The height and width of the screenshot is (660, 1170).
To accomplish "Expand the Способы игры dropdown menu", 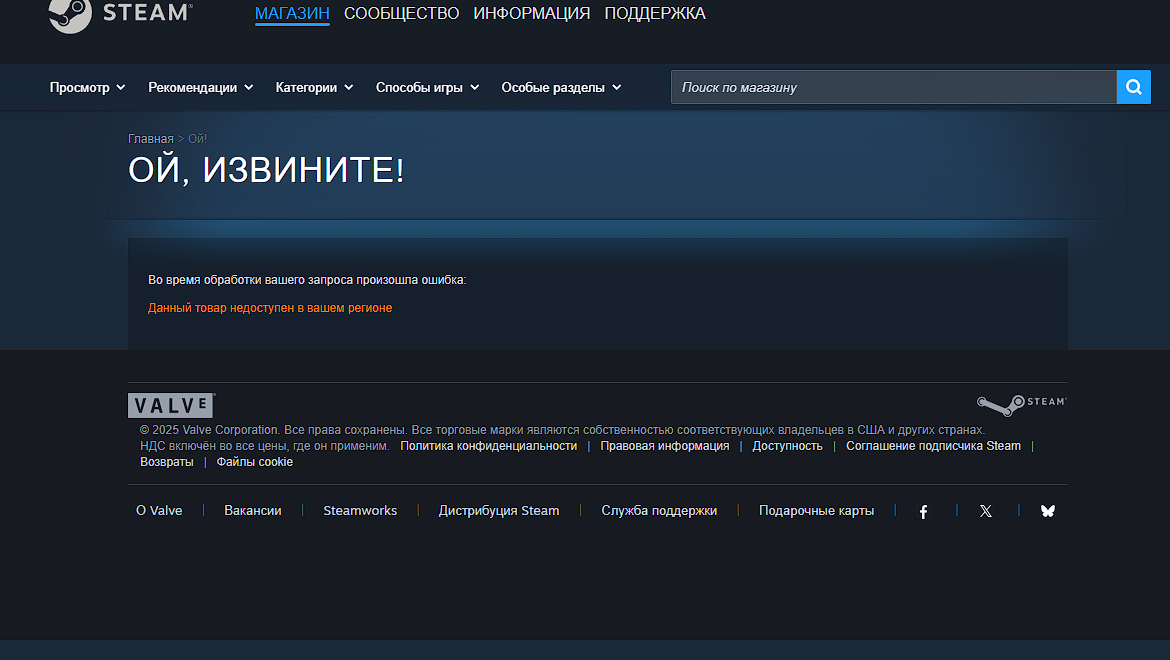I will coord(428,87).
